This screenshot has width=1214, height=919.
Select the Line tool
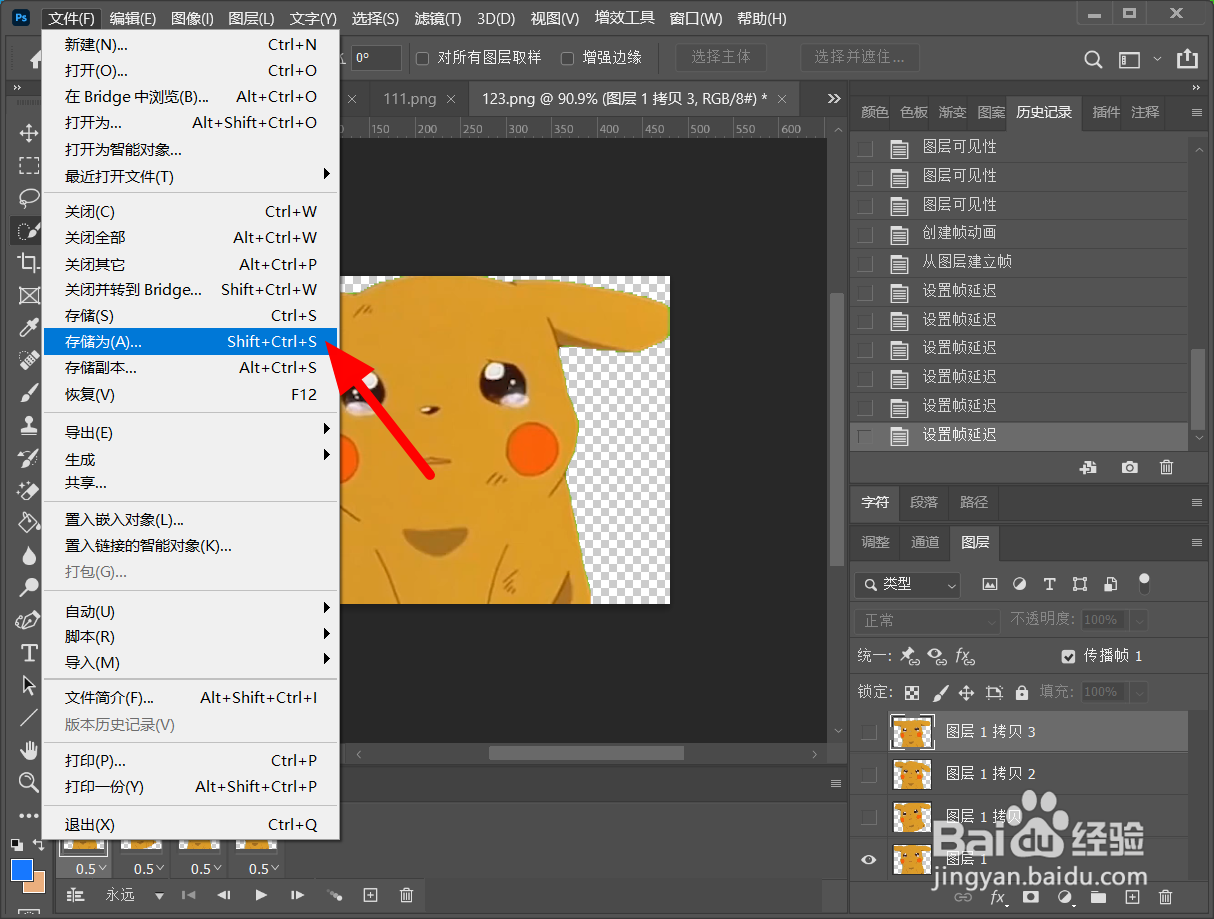(28, 718)
